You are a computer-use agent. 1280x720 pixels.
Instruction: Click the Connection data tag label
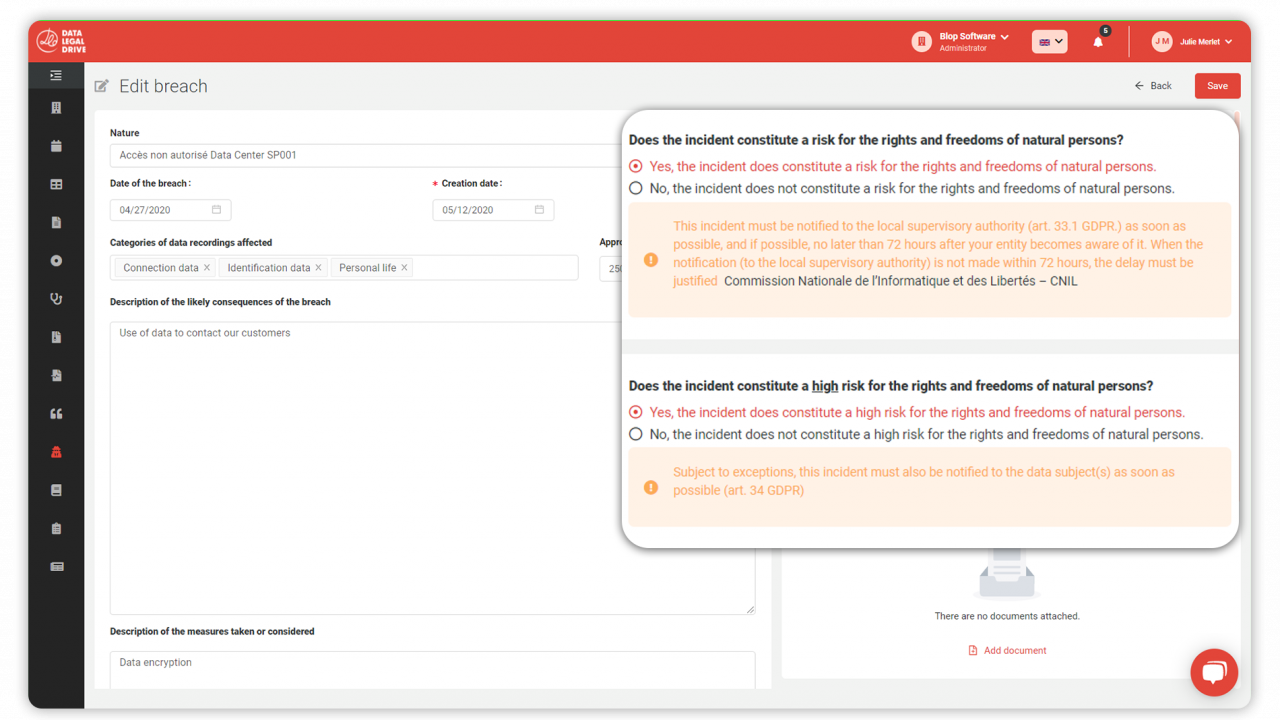(x=161, y=268)
